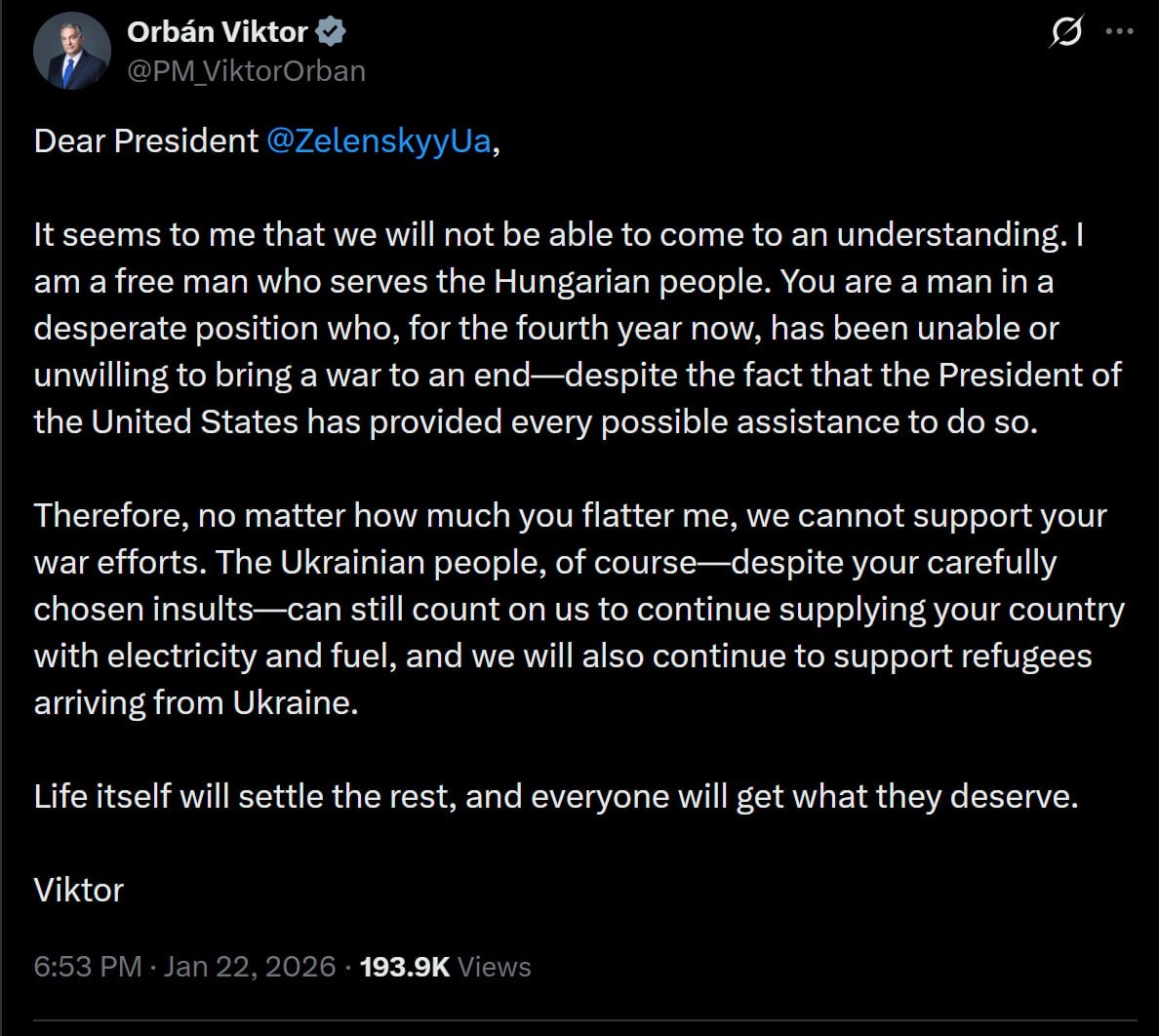This screenshot has height=1036, width=1159.
Task: Open the @PM_ViktorOrban handle link
Action: pos(246,71)
